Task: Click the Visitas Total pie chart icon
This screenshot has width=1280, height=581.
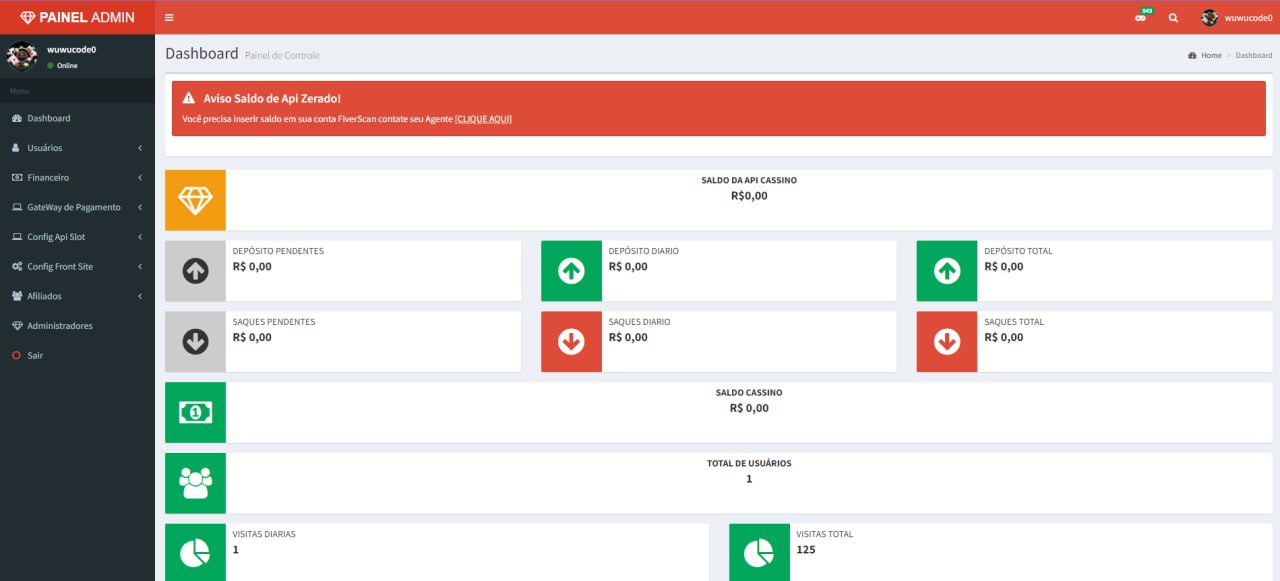Action: tap(759, 552)
